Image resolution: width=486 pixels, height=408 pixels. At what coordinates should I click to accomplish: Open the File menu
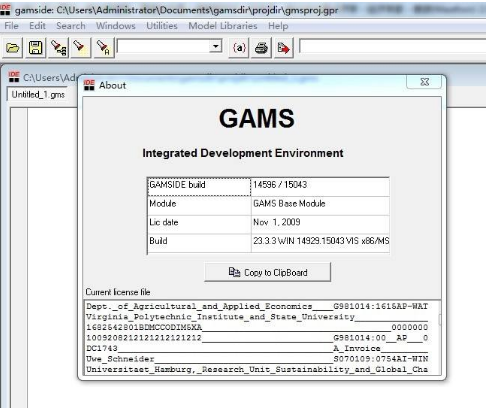pyautogui.click(x=11, y=26)
